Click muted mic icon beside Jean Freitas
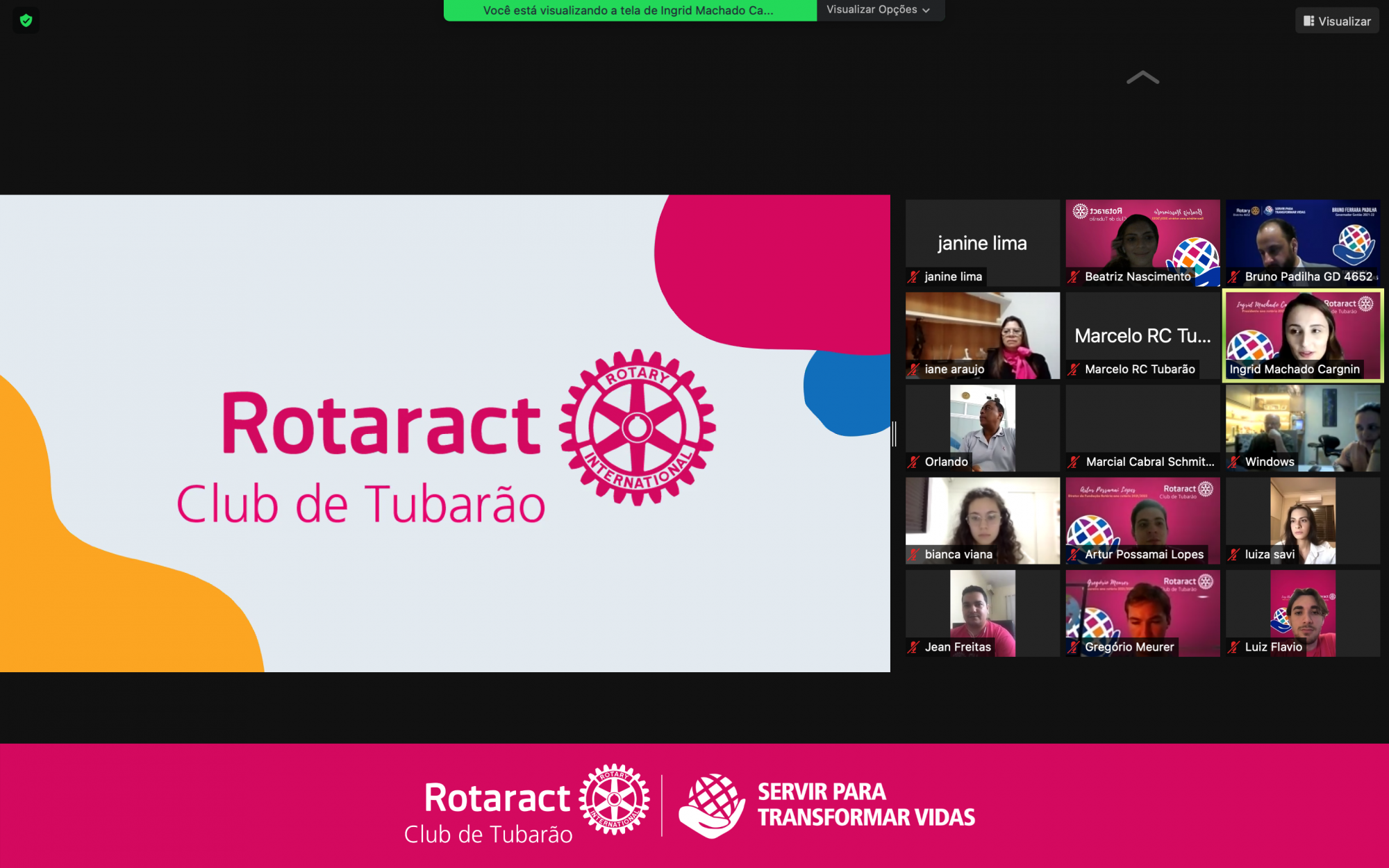This screenshot has height=868, width=1389. pos(914,647)
